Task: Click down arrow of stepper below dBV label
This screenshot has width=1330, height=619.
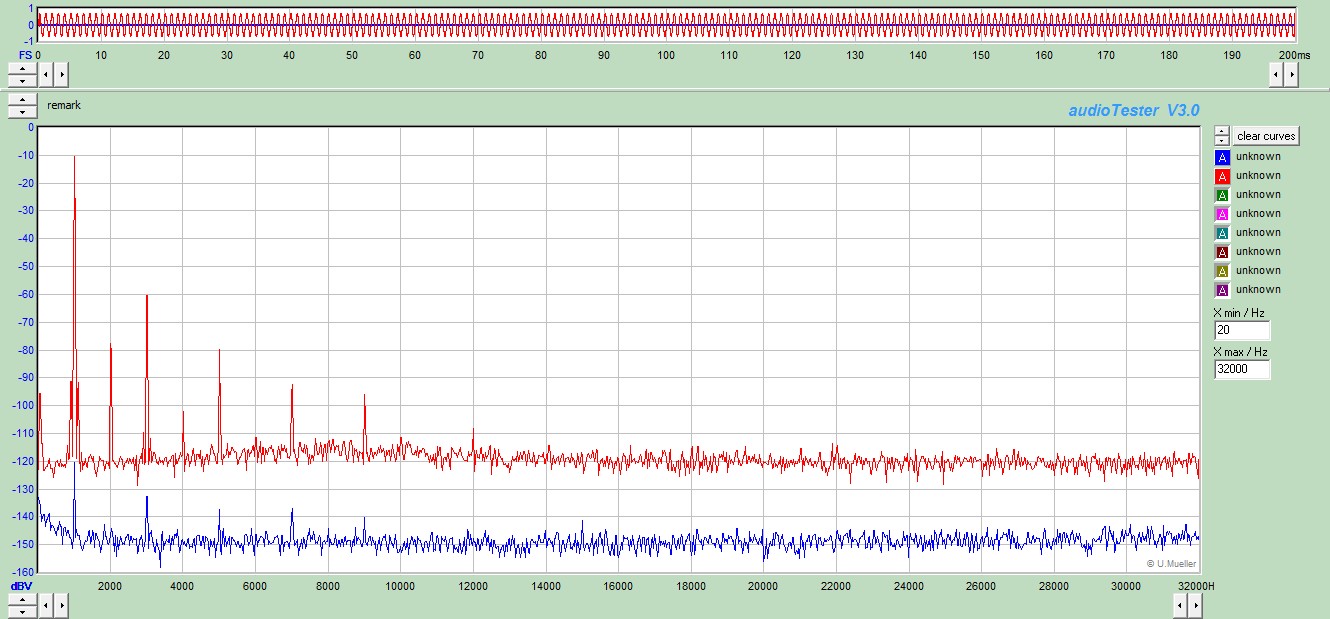Action: pos(22,611)
